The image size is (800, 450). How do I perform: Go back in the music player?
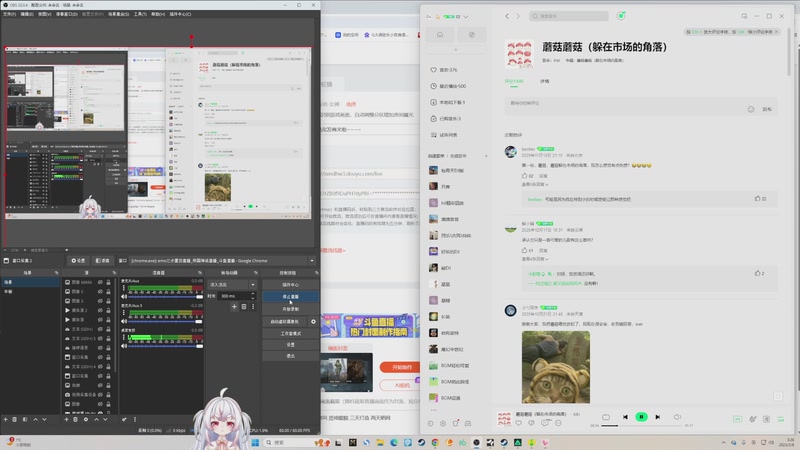(x=507, y=16)
